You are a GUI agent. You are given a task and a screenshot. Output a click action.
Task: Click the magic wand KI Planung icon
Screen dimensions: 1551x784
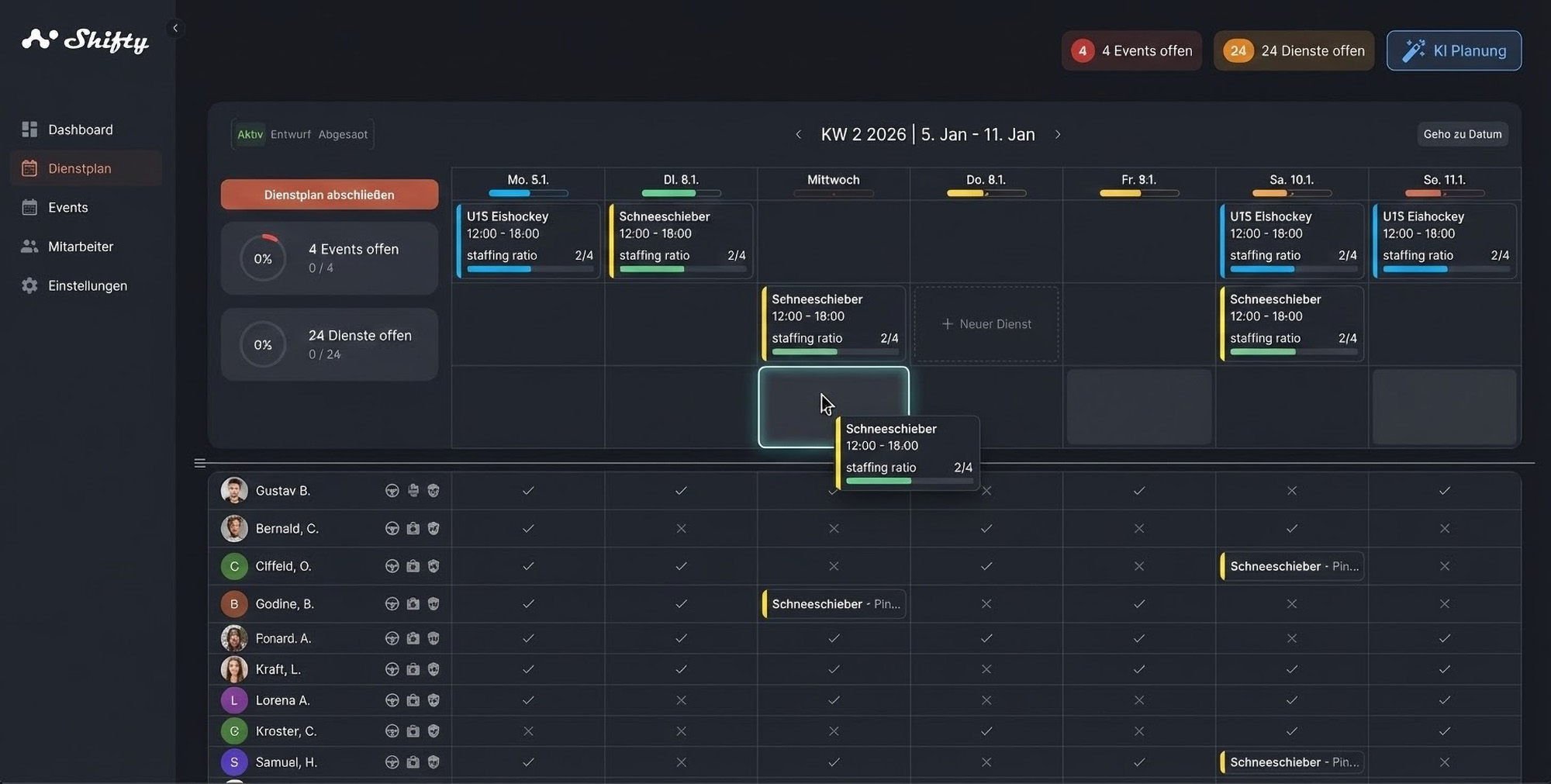(x=1413, y=50)
